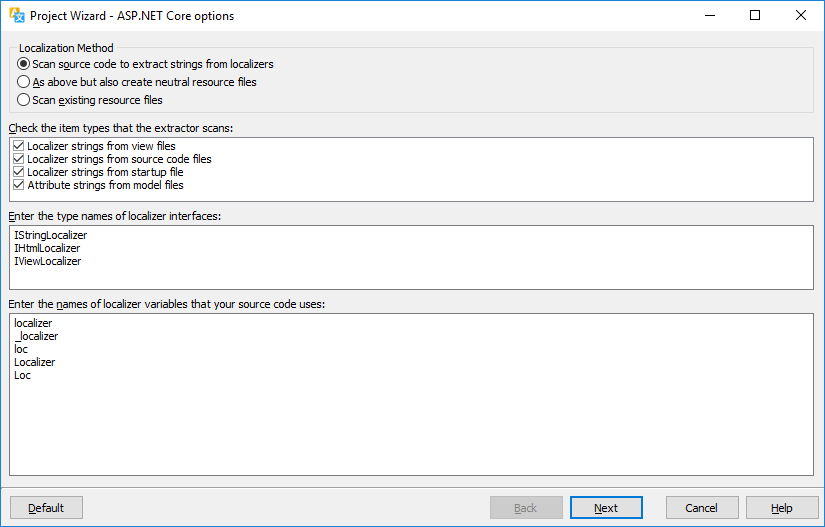Uncheck 'Localizer strings from view files'
This screenshot has width=825, height=527.
pos(18,146)
